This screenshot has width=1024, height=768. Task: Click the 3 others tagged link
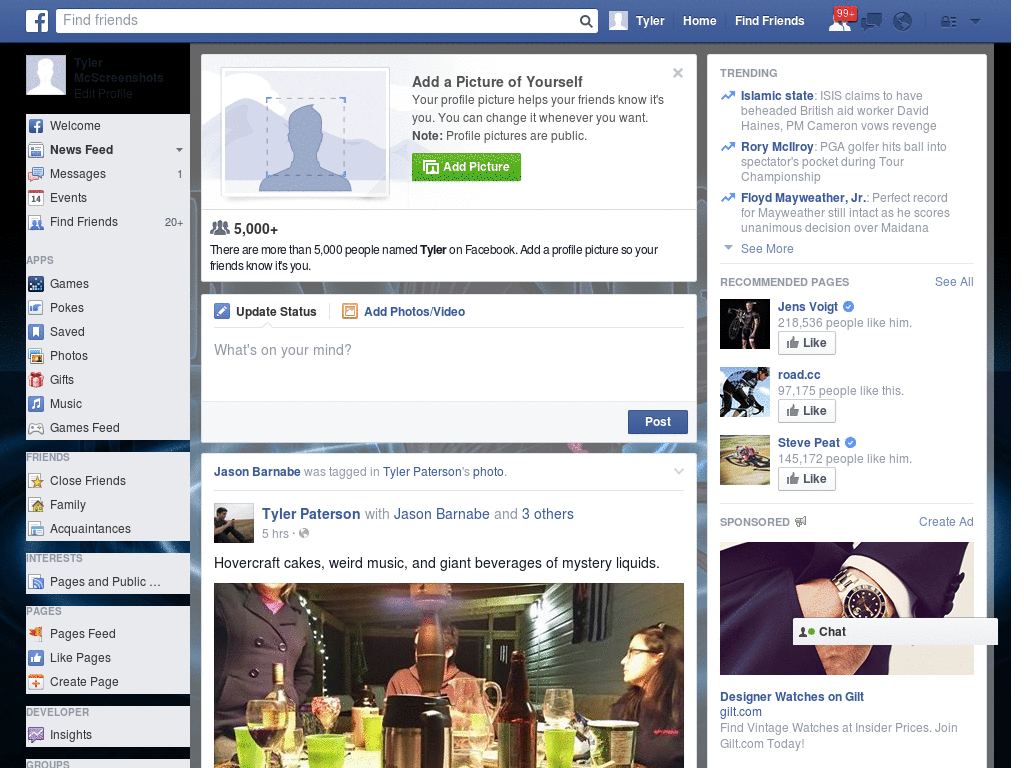click(547, 514)
